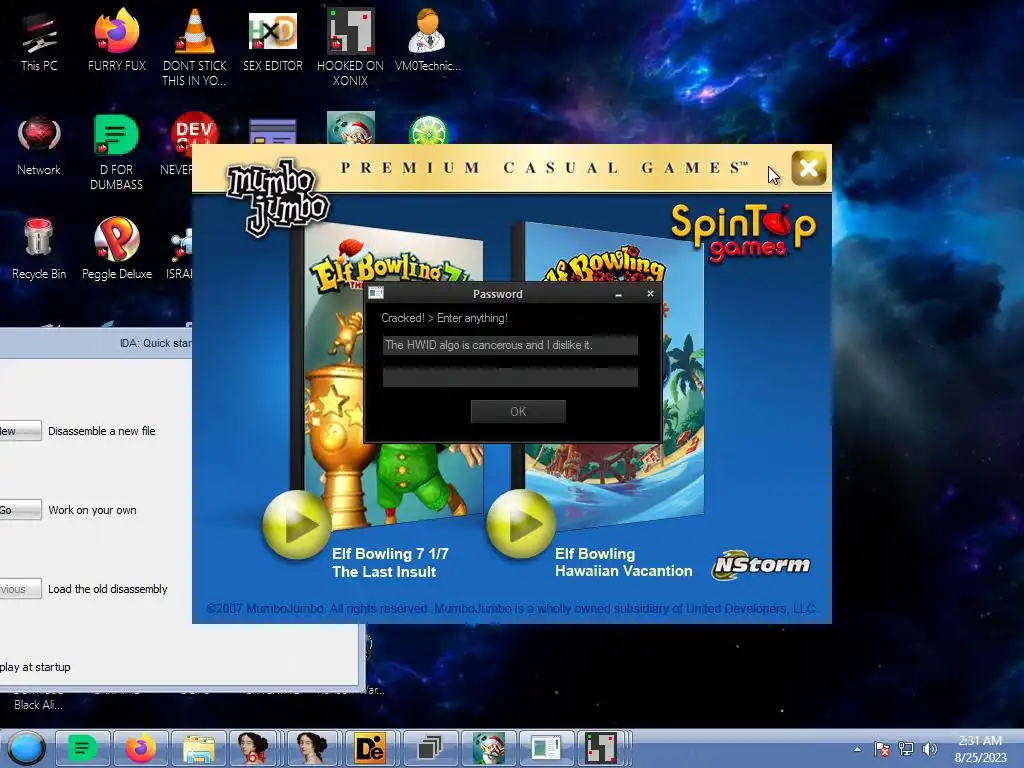Open the This PC desktop icon
The image size is (1024, 768).
[39, 41]
